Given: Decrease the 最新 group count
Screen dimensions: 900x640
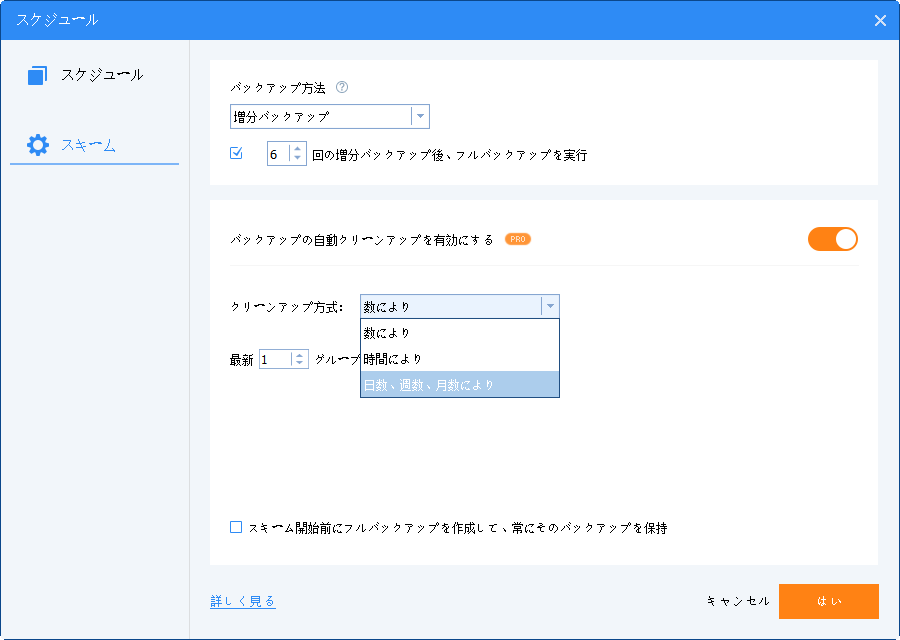Looking at the screenshot, I should (x=300, y=364).
